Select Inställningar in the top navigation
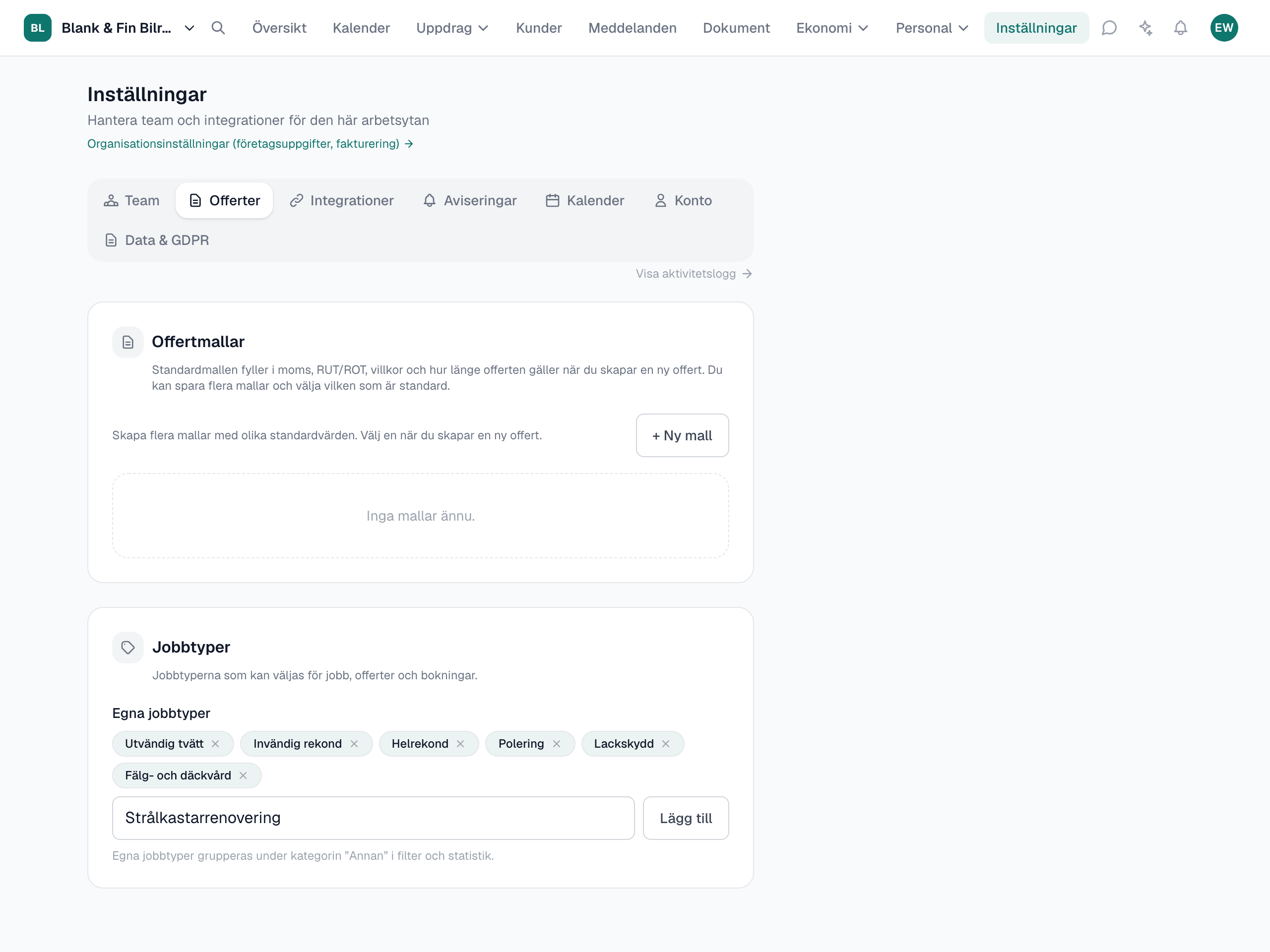The height and width of the screenshot is (952, 1270). pos(1036,28)
